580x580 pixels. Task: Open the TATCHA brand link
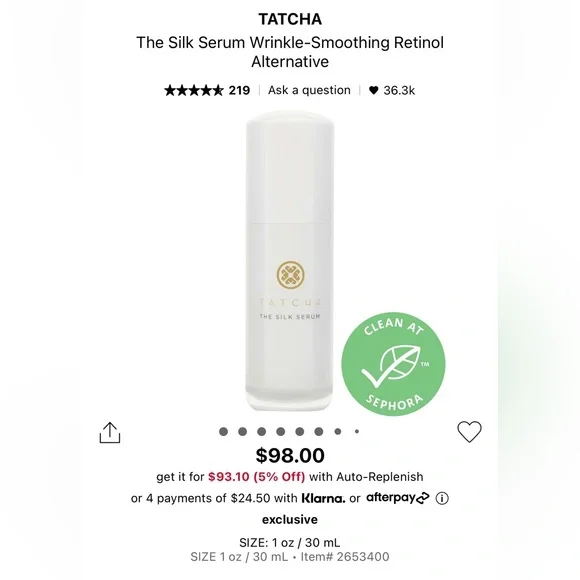[x=290, y=19]
